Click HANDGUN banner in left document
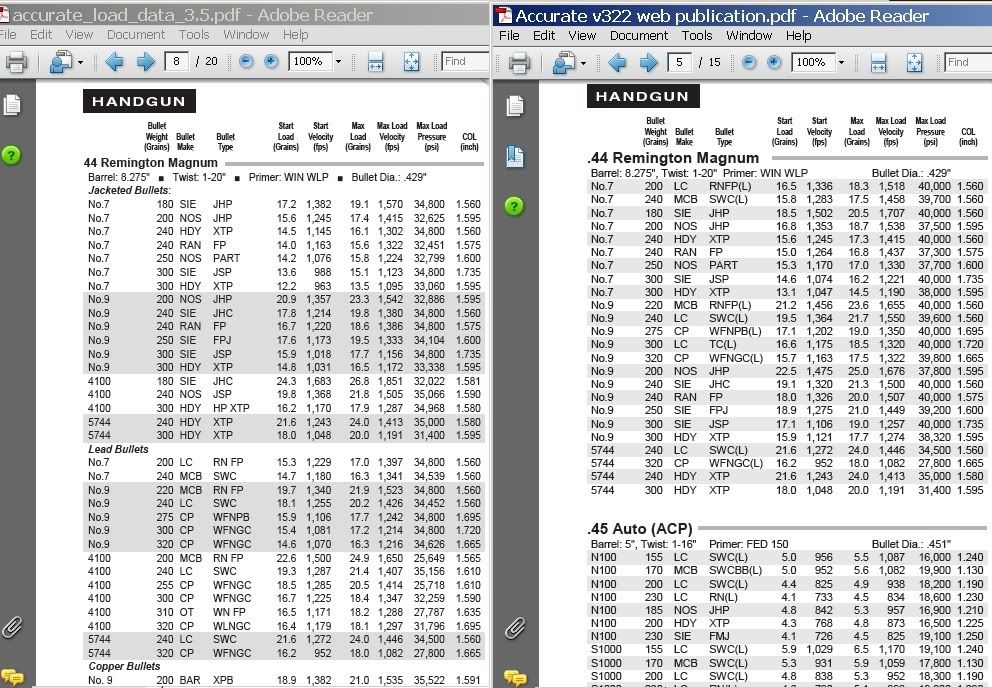Screen dimensions: 992x688 click(x=139, y=101)
